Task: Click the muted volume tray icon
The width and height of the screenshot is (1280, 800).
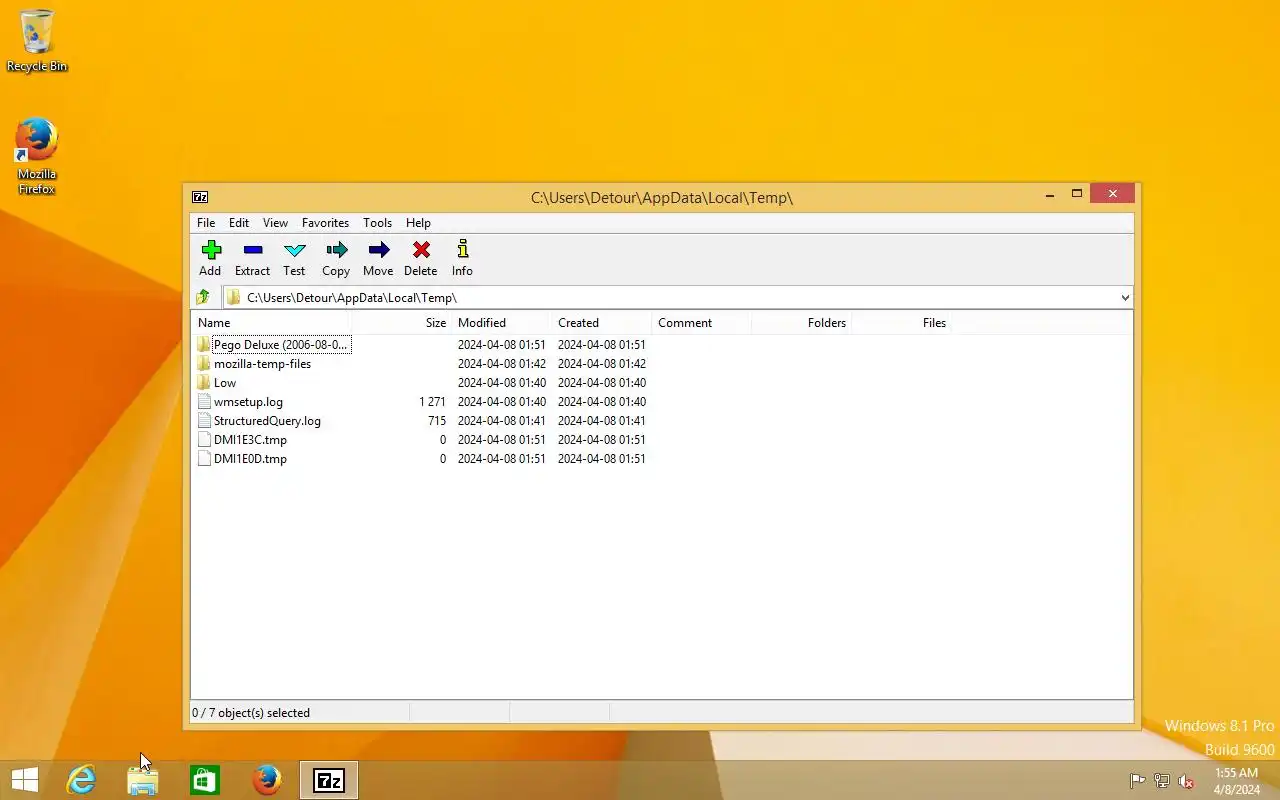Action: tap(1186, 781)
